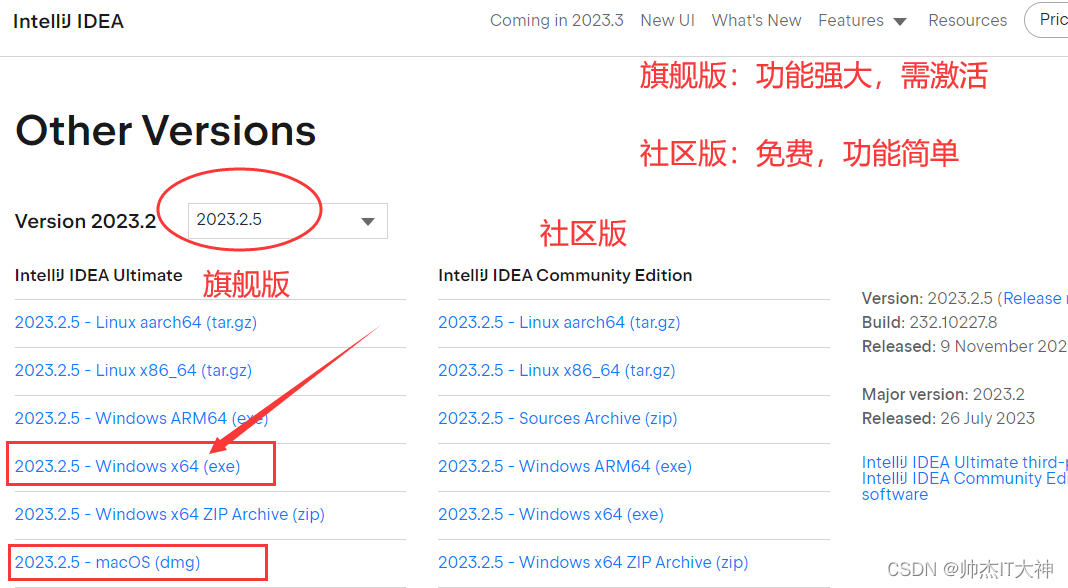The image size is (1068, 588).
Task: Click the Build: 232.10227.8 text
Action: coord(929,322)
